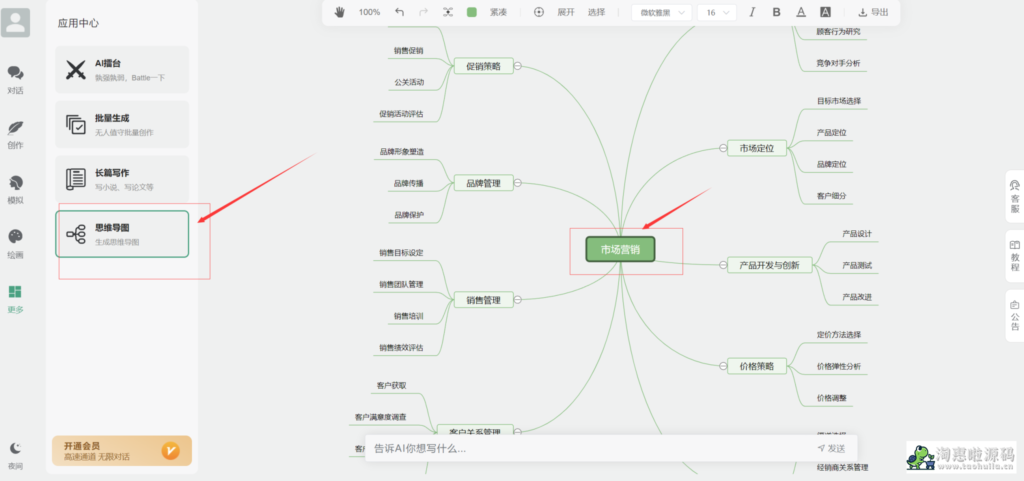This screenshot has width=1024, height=481.
Task: Go to 创作 creation section
Action: coord(16,134)
